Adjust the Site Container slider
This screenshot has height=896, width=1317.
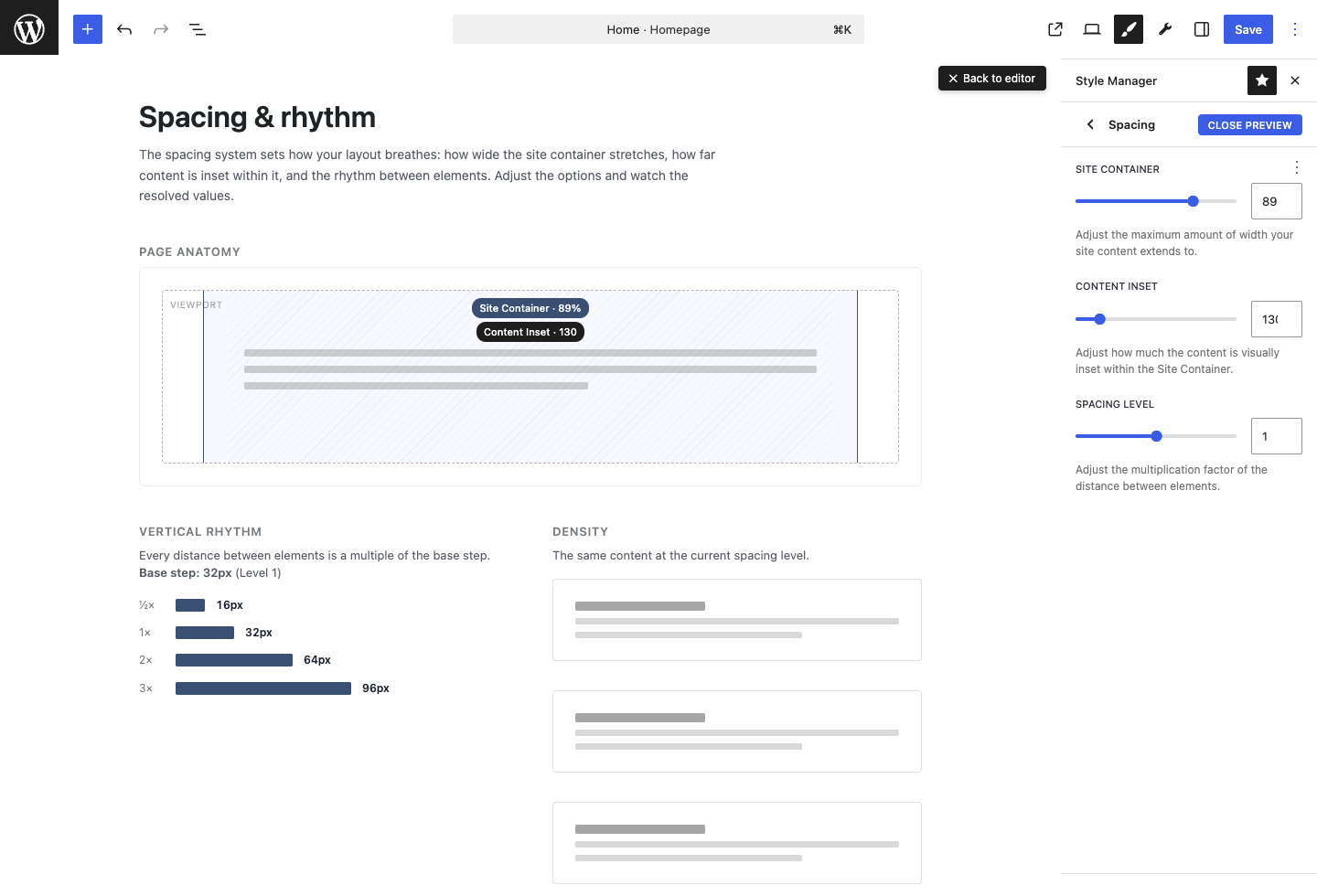(x=1156, y=201)
